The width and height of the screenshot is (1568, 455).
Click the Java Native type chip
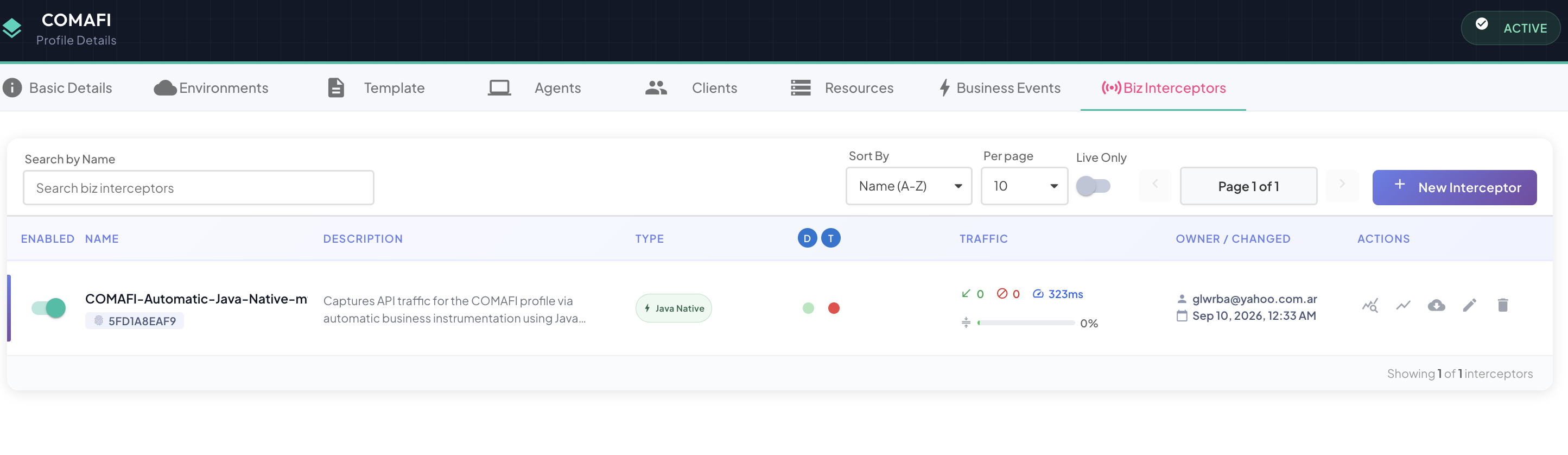(674, 308)
